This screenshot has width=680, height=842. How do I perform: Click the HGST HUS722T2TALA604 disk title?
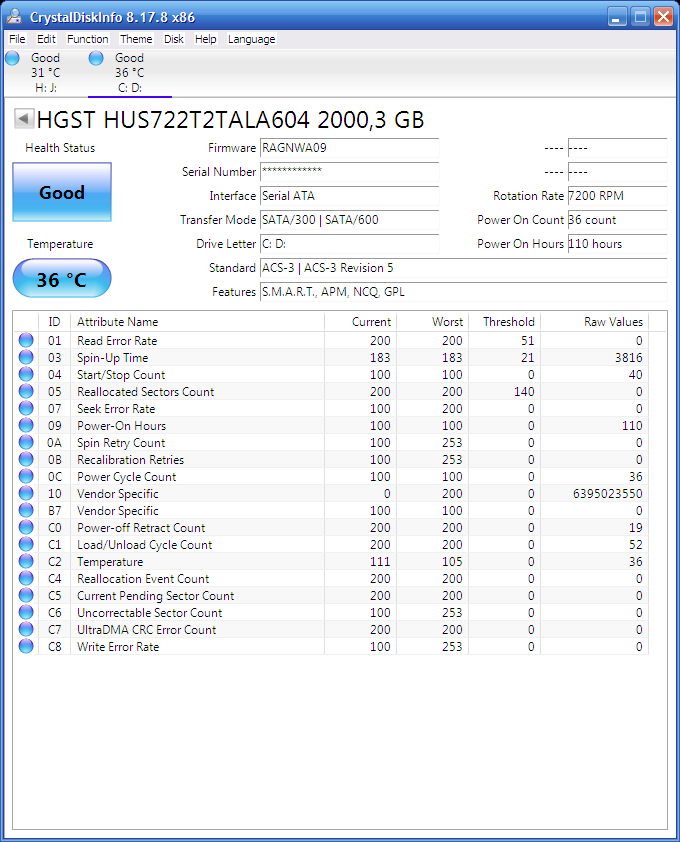click(x=230, y=120)
